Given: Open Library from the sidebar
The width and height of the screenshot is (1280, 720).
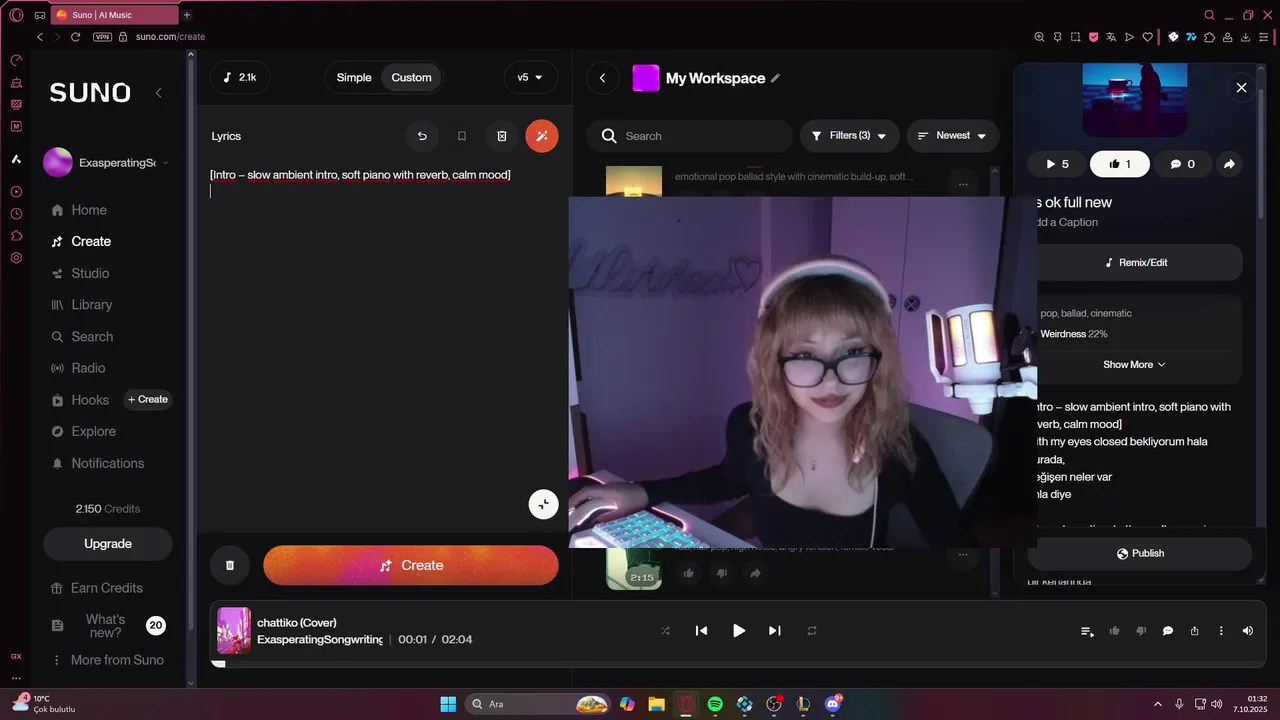Looking at the screenshot, I should click(x=81, y=305).
